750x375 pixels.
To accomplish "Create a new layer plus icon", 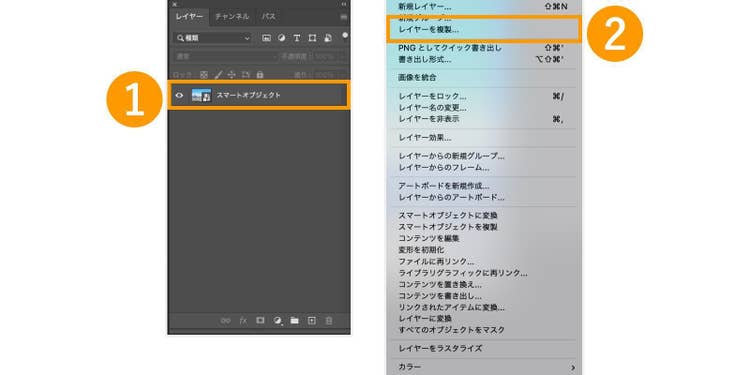I will click(x=311, y=320).
